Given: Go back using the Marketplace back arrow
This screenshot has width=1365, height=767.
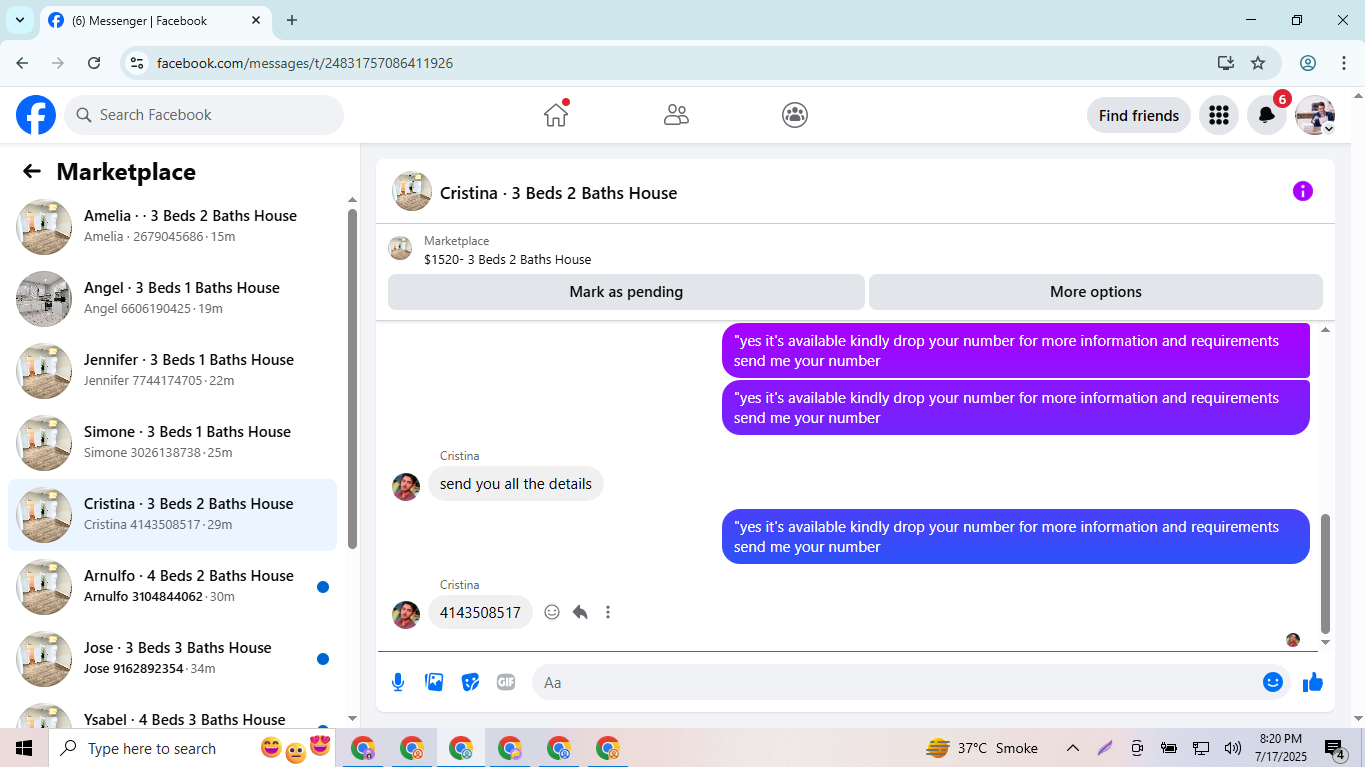Looking at the screenshot, I should tap(32, 172).
